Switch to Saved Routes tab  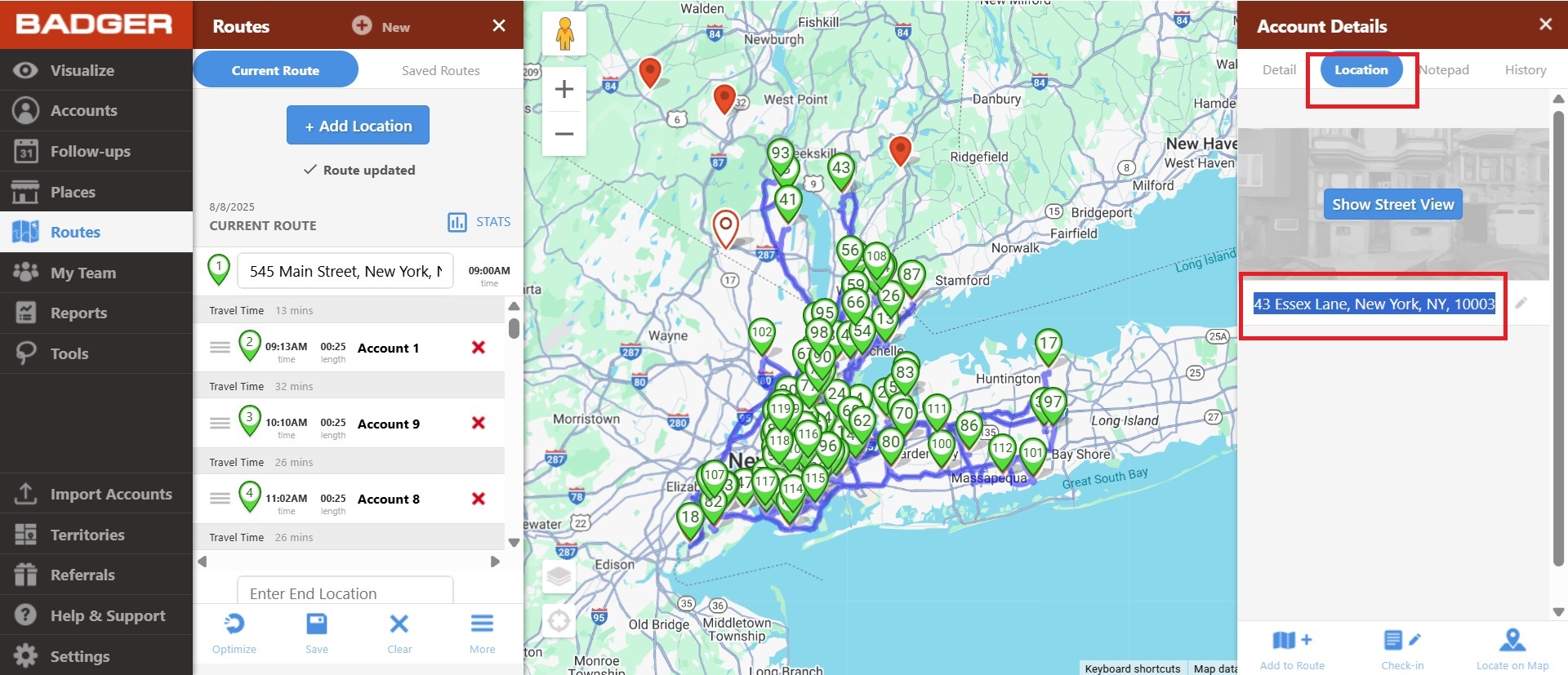[441, 70]
